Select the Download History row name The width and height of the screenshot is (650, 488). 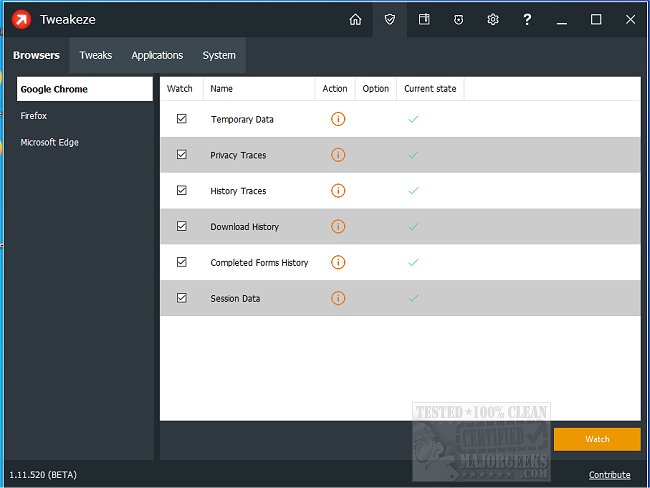coord(245,227)
